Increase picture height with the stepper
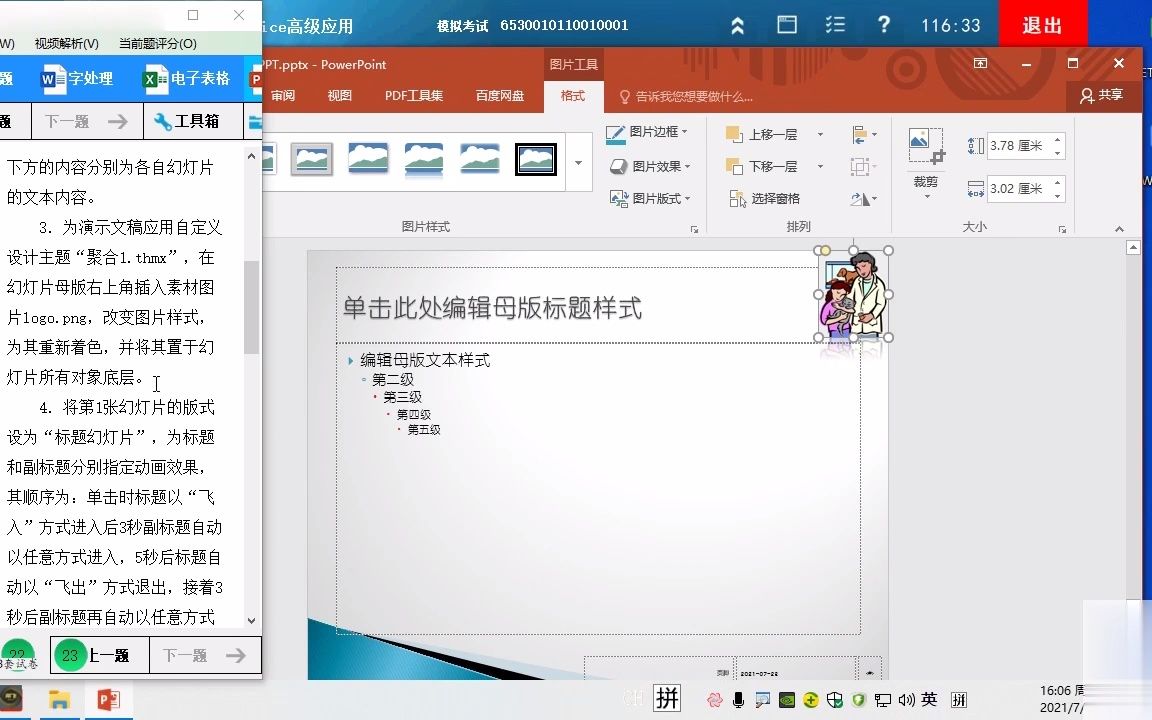This screenshot has height=720, width=1152. pos(1057,140)
